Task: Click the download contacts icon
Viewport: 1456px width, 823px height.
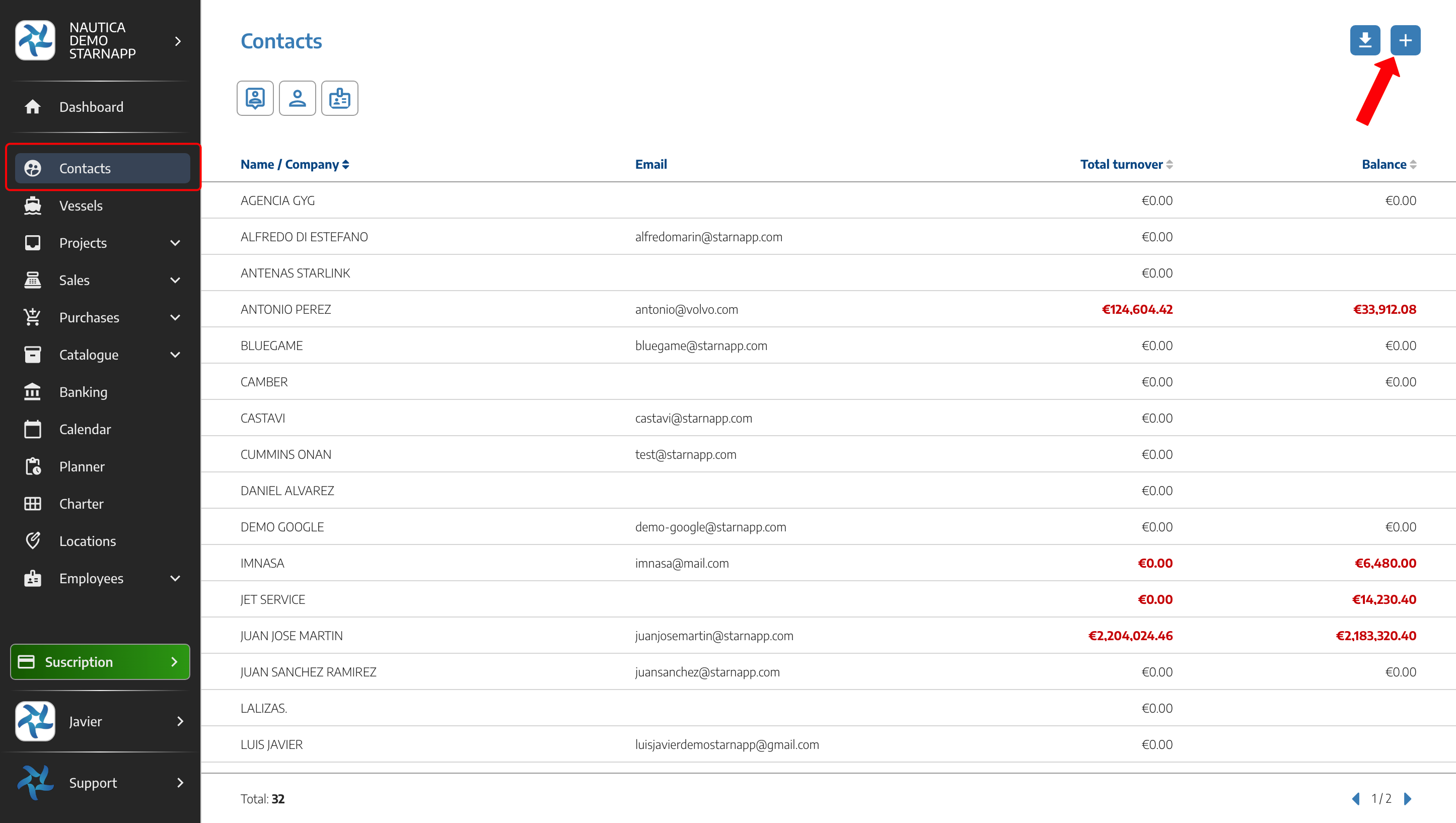Action: [1364, 40]
